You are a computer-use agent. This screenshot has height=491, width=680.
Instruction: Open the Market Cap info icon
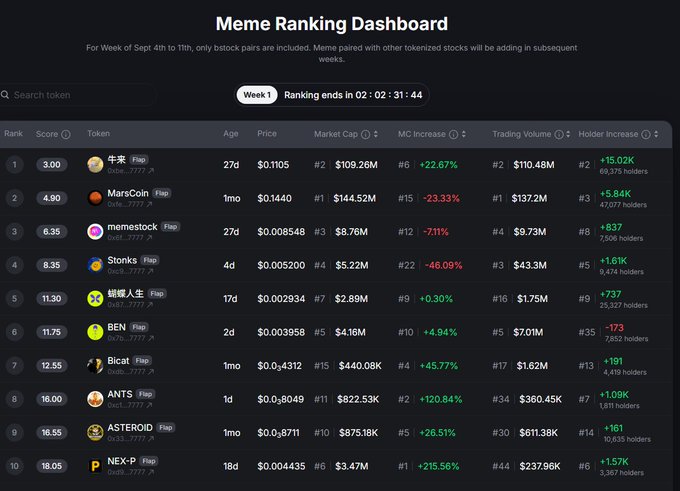366,134
